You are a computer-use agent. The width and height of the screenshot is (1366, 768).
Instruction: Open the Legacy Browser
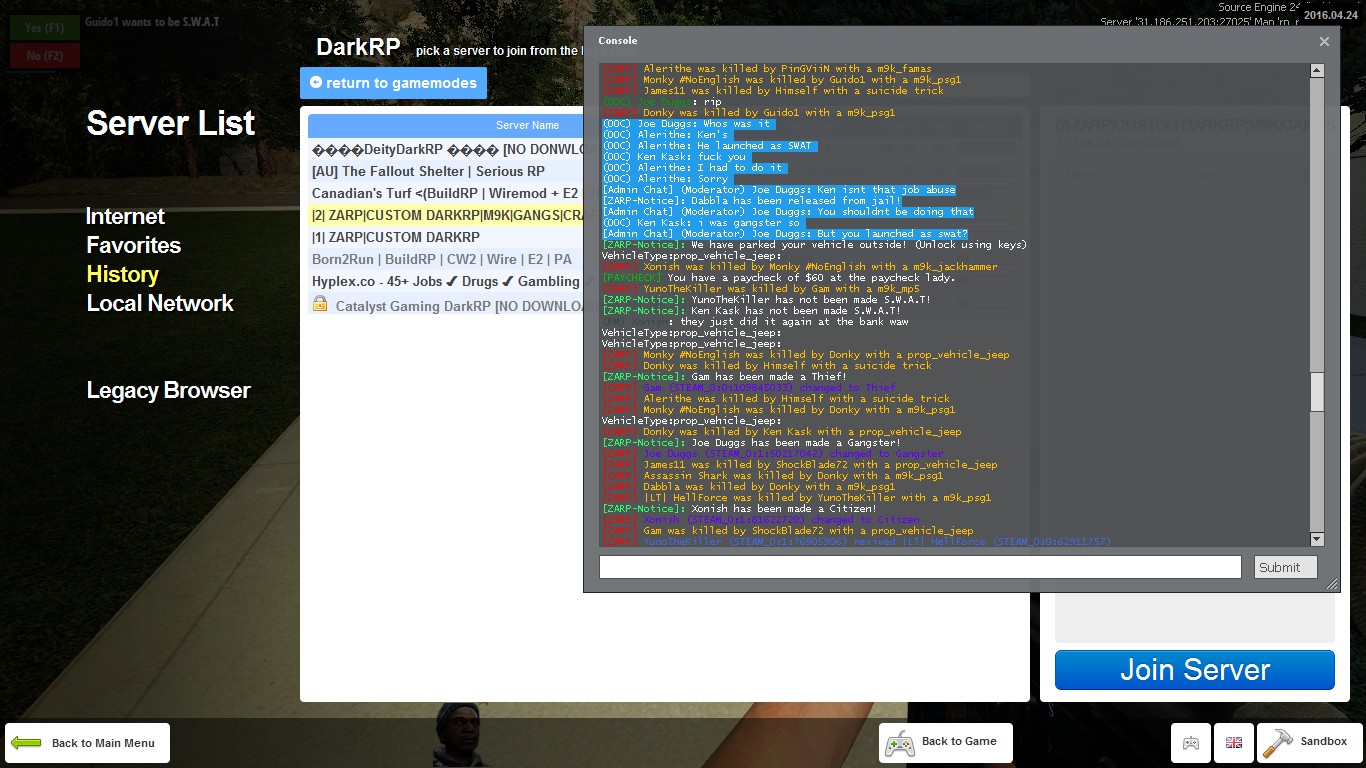click(168, 390)
